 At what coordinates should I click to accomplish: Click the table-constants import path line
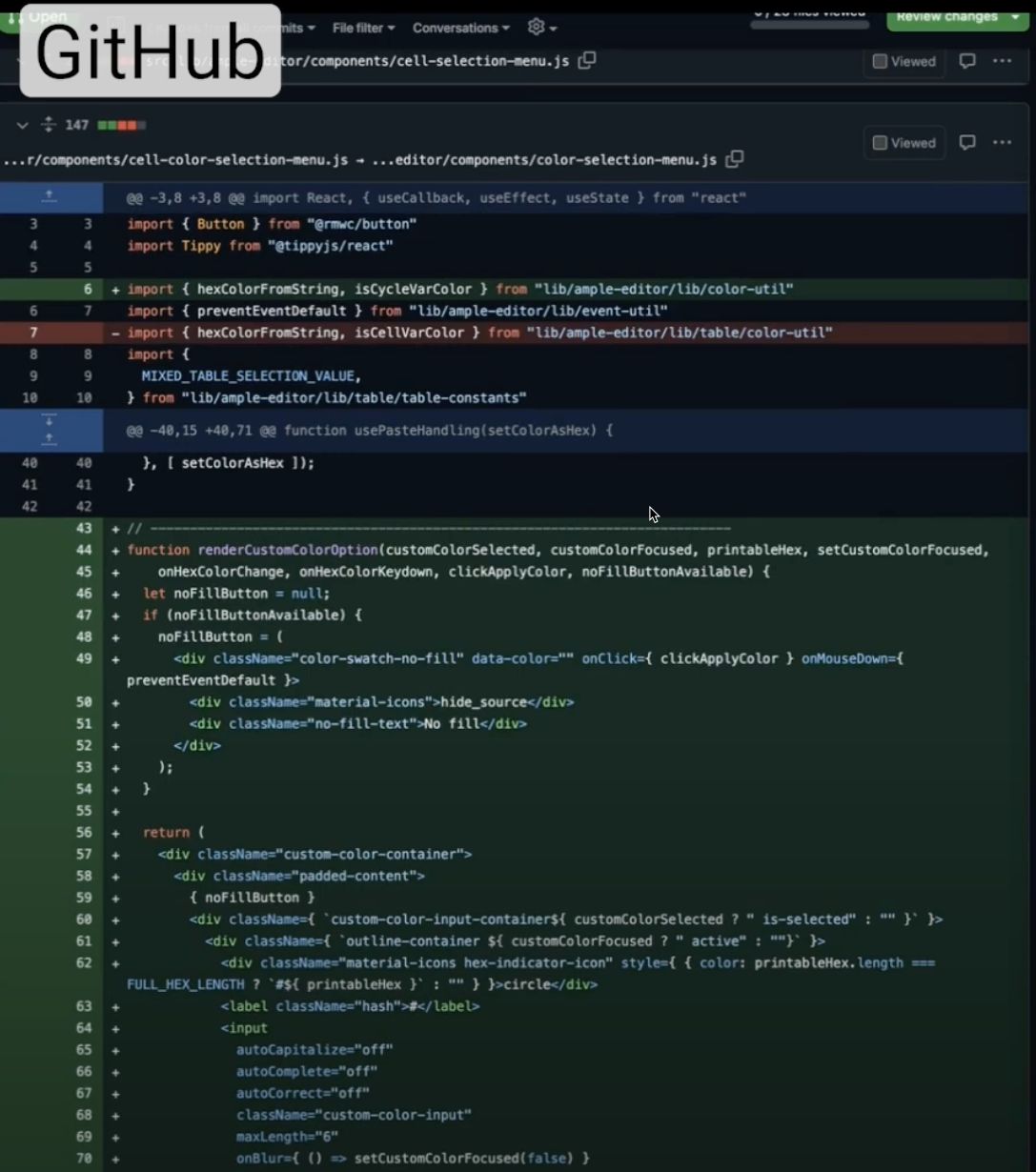(x=327, y=397)
